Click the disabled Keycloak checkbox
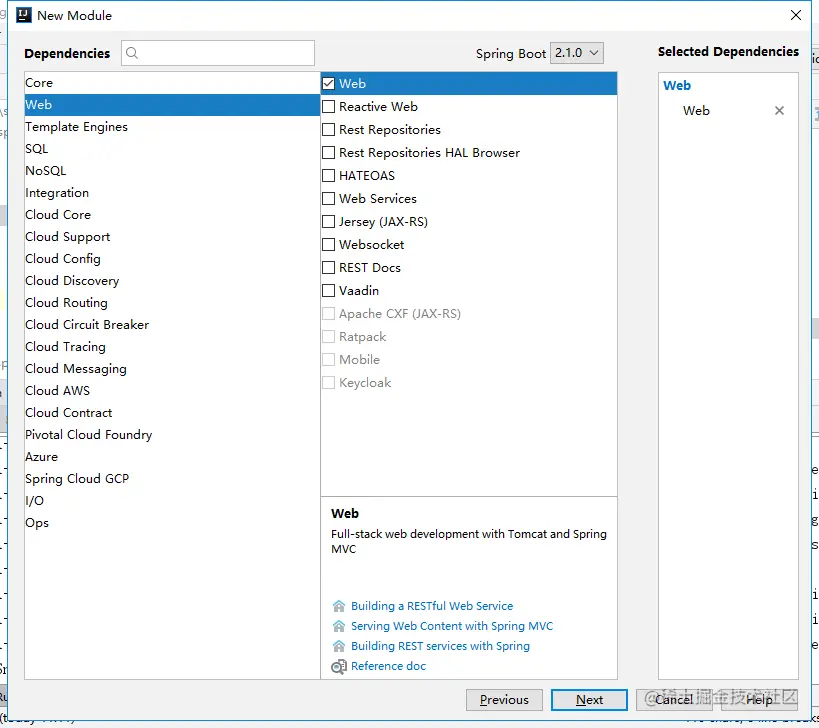Screen dimensions: 819x728 pos(329,382)
